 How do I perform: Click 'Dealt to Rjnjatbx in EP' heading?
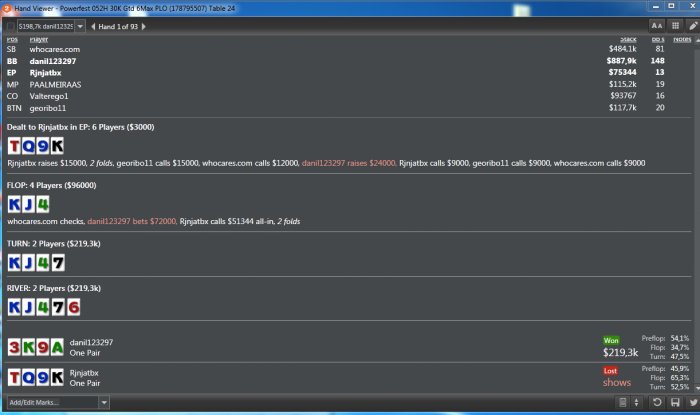click(x=80, y=127)
